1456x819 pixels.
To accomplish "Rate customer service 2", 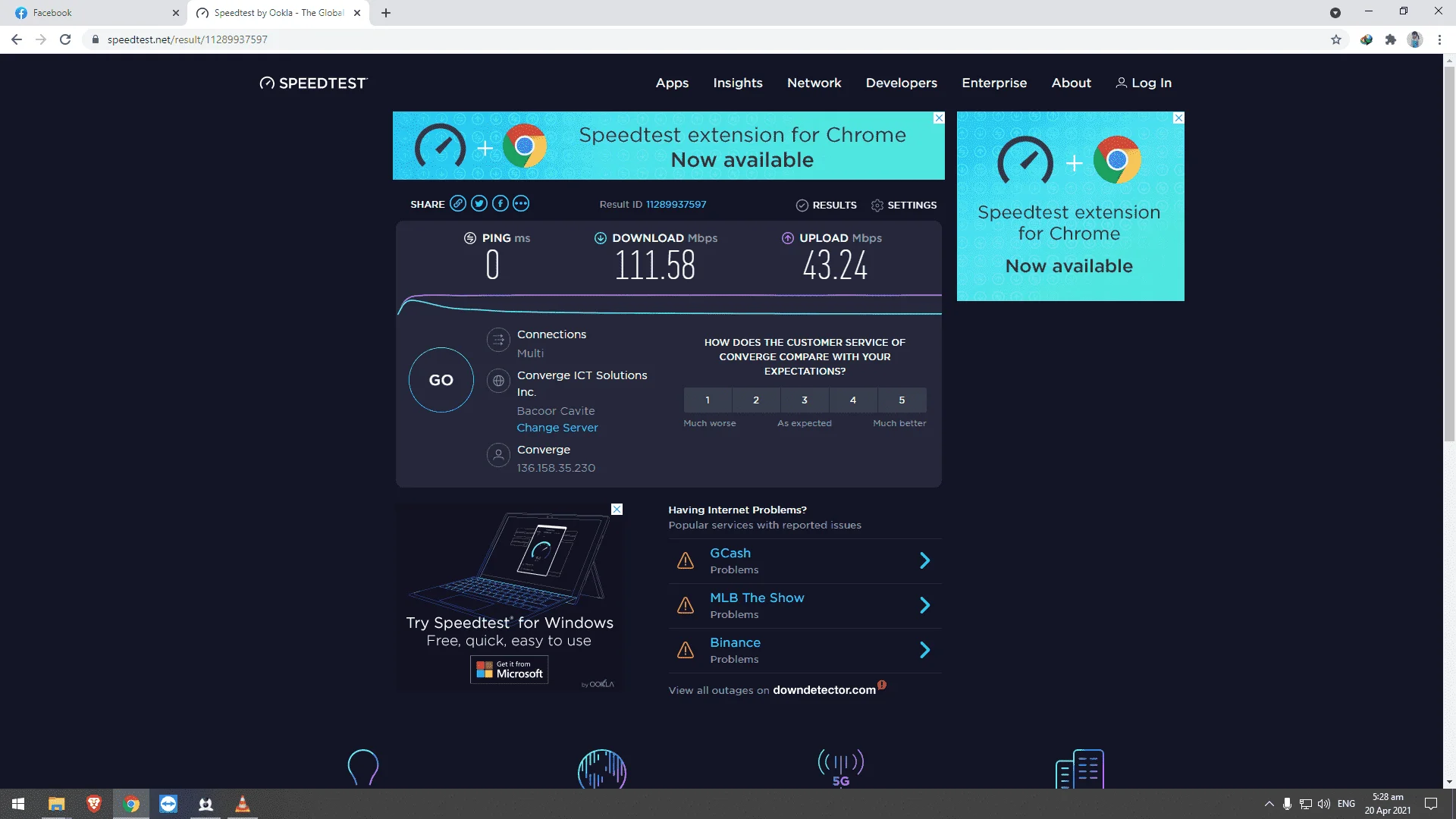I will tap(756, 400).
